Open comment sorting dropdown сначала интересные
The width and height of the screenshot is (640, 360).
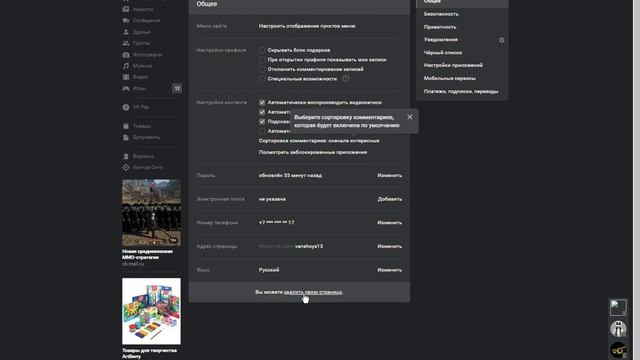pyautogui.click(x=353, y=141)
